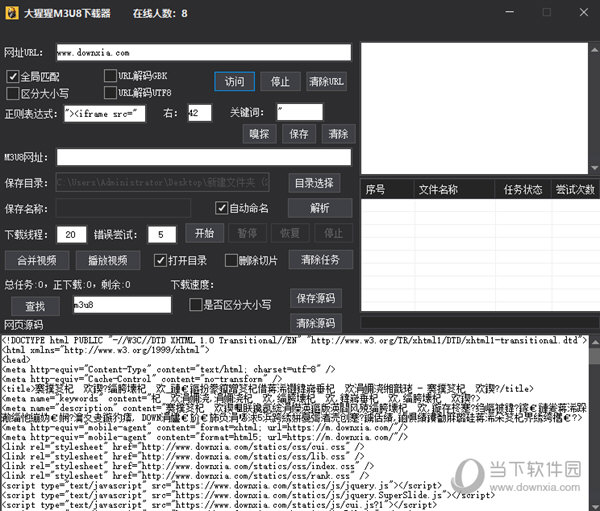This screenshot has height=511, width=600.
Task: Focus the 关键词 input field
Action: 300,112
